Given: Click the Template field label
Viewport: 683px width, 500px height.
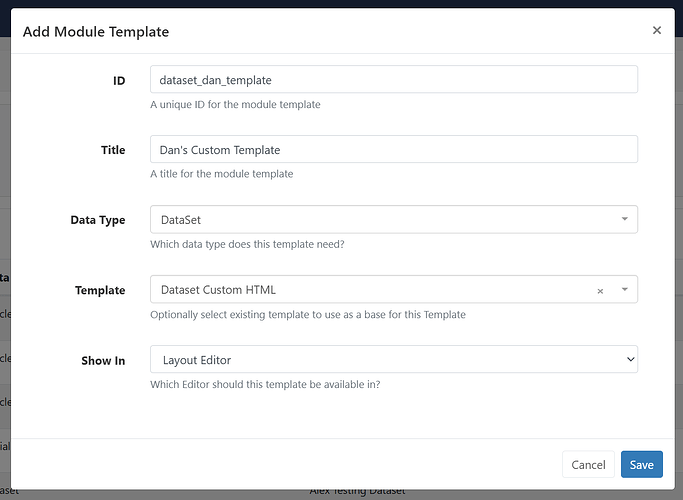Looking at the screenshot, I should coord(100,290).
